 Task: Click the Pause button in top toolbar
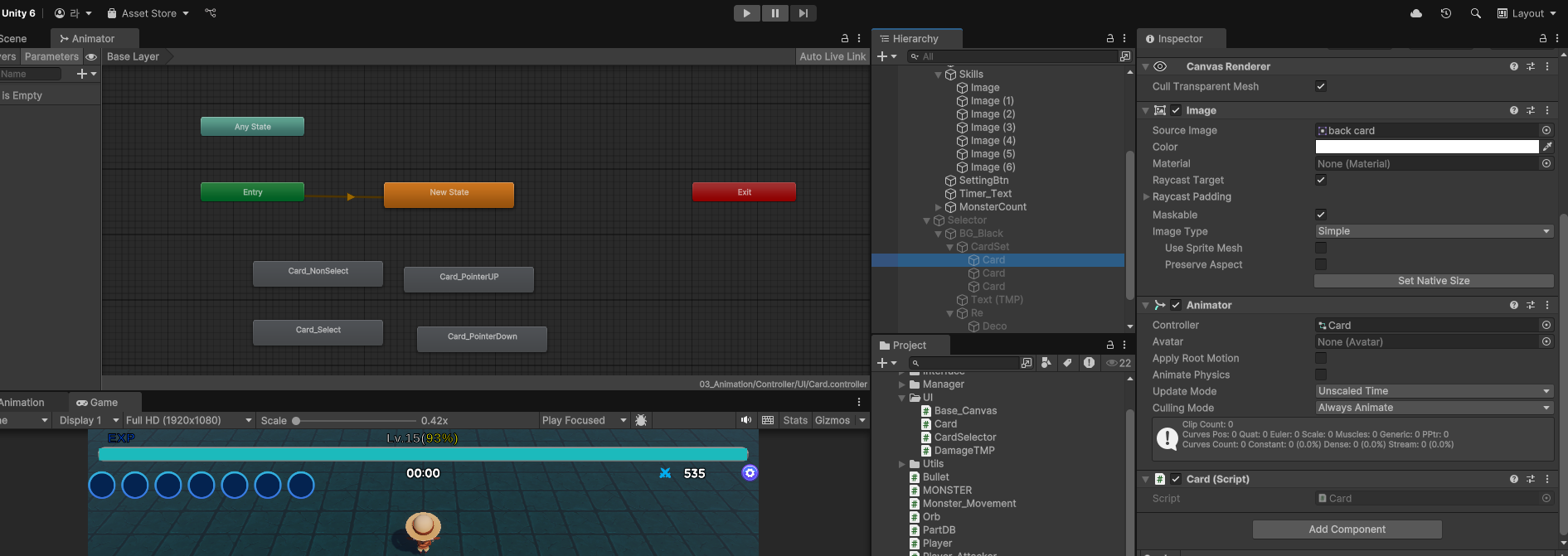pyautogui.click(x=775, y=13)
